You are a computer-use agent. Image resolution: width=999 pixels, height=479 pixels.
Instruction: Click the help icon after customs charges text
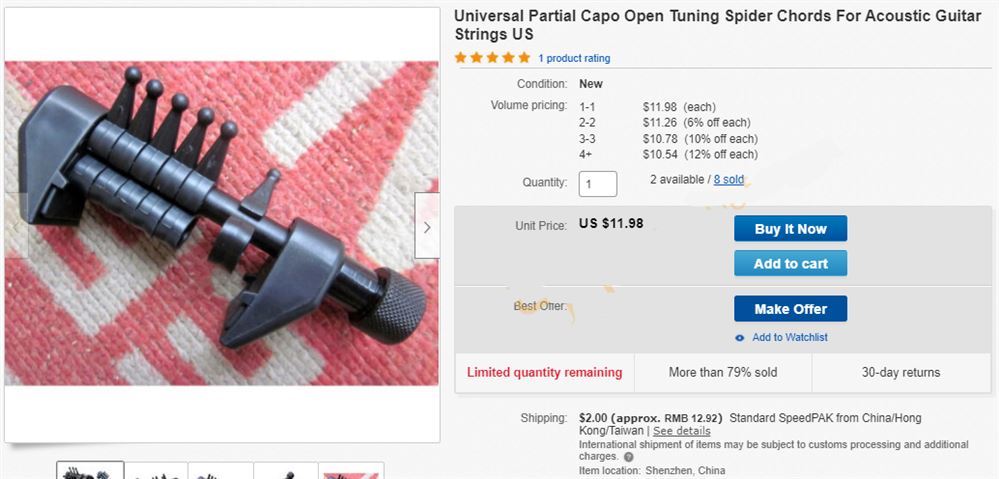[629, 457]
